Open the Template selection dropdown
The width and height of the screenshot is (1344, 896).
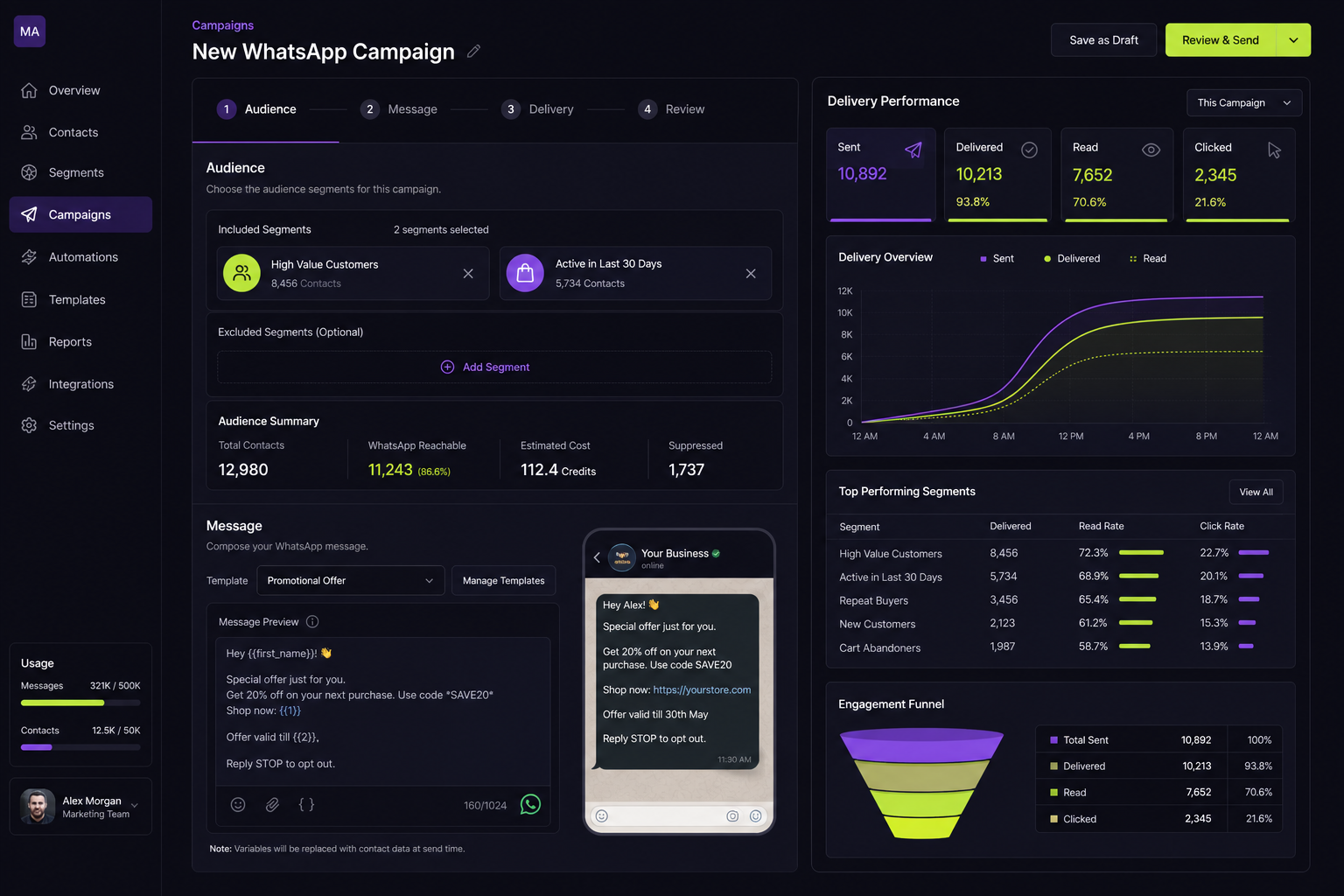[350, 580]
